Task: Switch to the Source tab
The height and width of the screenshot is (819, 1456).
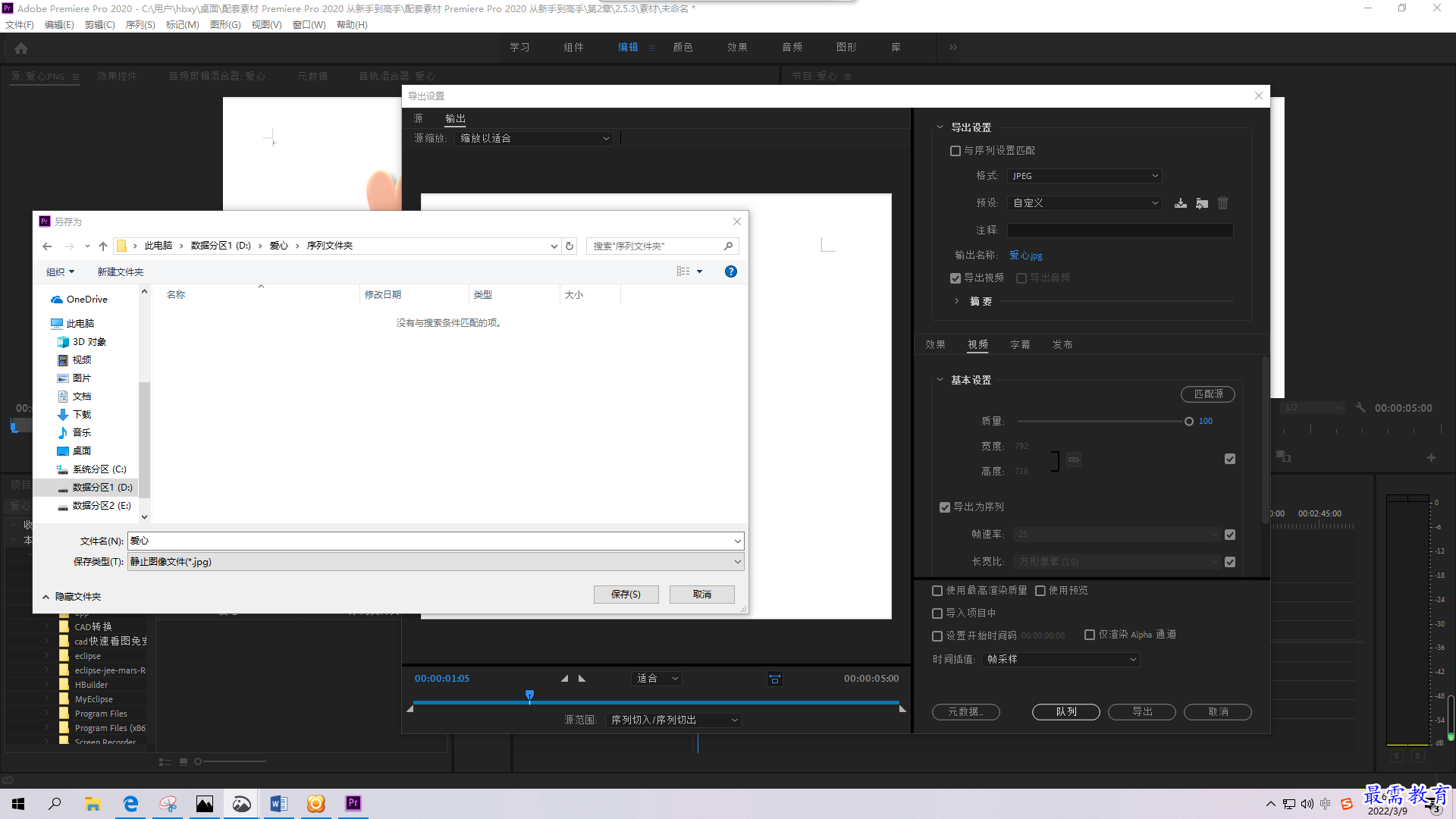Action: click(x=418, y=118)
